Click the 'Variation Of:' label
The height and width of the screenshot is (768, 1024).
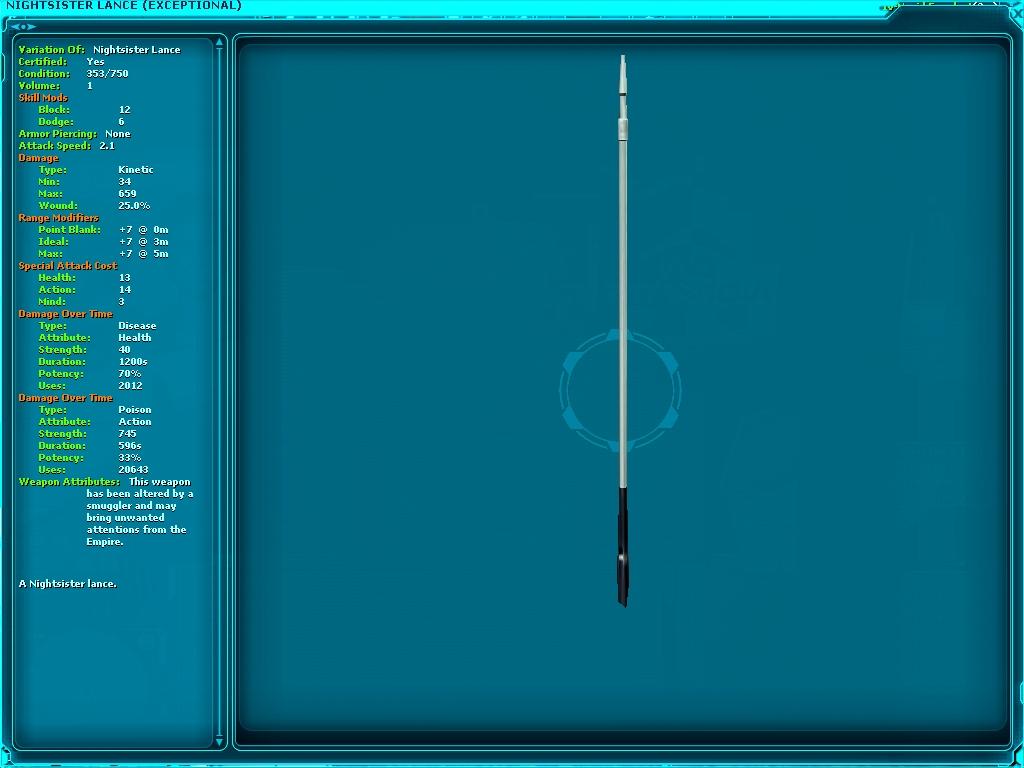pos(52,50)
